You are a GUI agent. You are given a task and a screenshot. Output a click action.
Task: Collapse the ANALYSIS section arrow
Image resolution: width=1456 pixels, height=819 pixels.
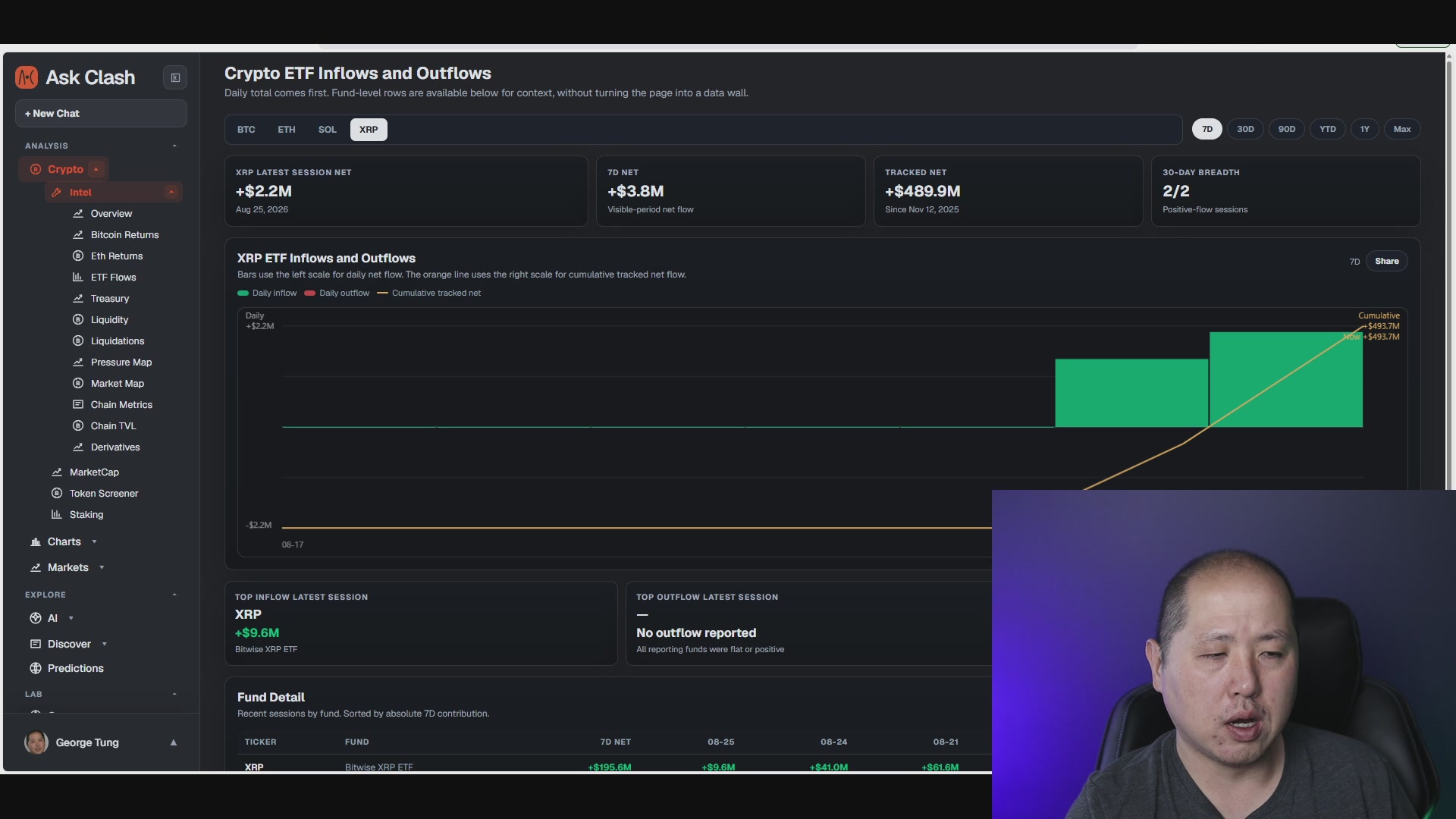pos(174,146)
